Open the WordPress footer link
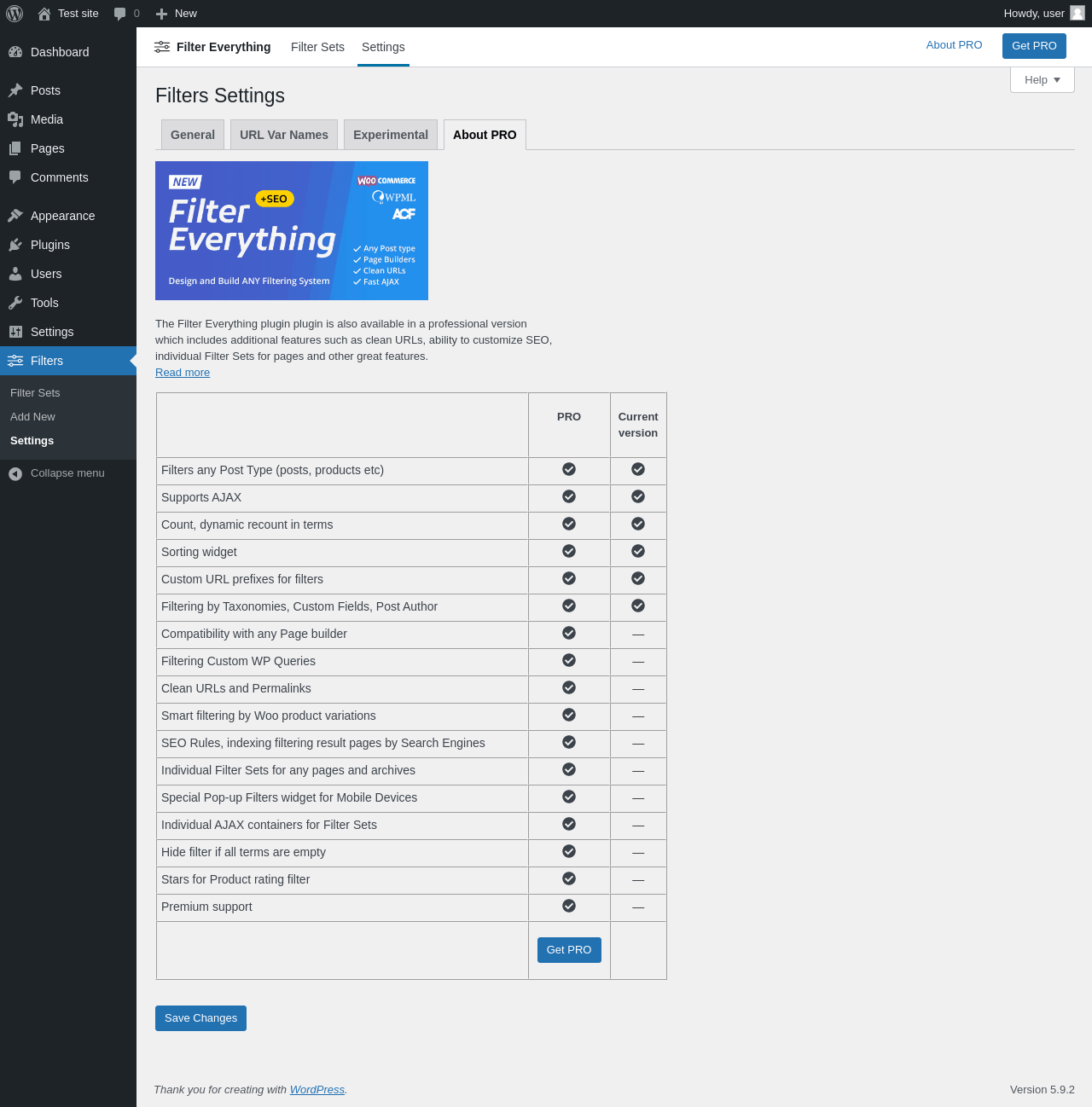Viewport: 1092px width, 1107px height. [x=317, y=1090]
